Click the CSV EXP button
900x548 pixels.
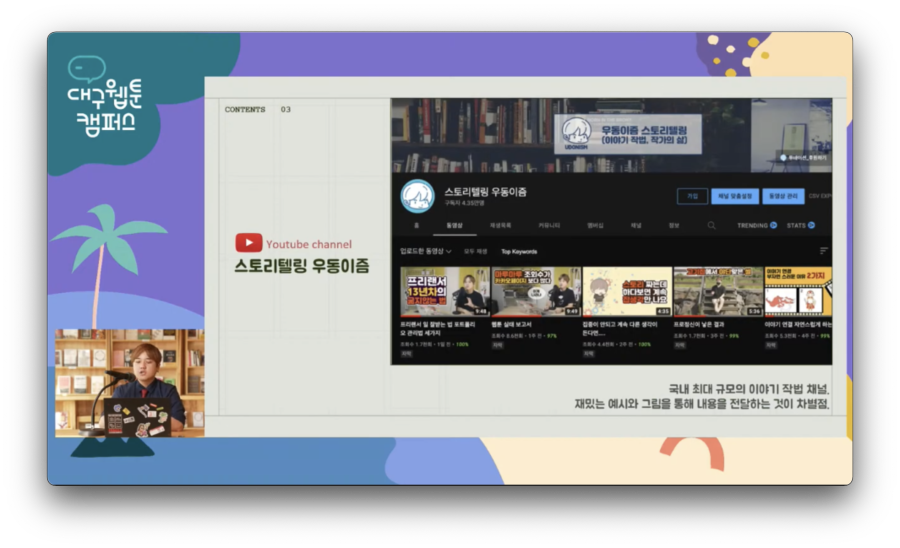pyautogui.click(x=820, y=196)
